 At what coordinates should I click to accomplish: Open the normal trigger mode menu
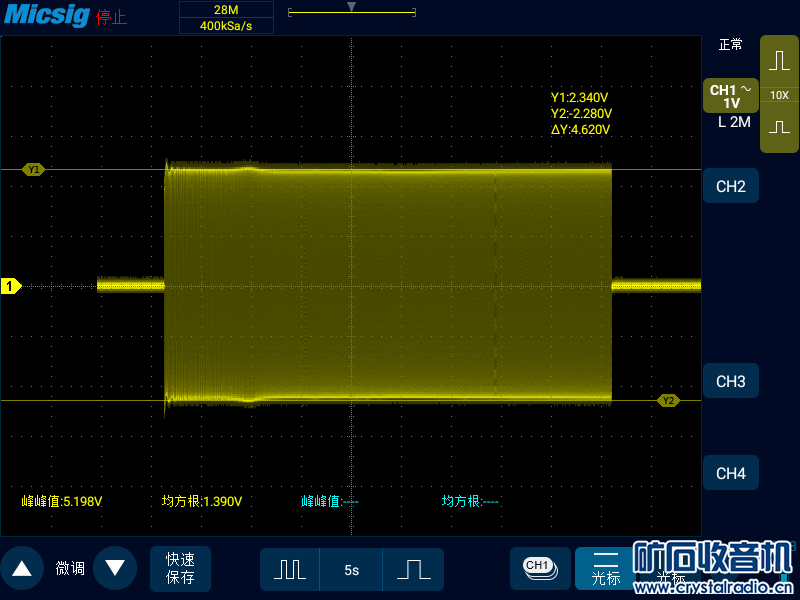point(730,45)
